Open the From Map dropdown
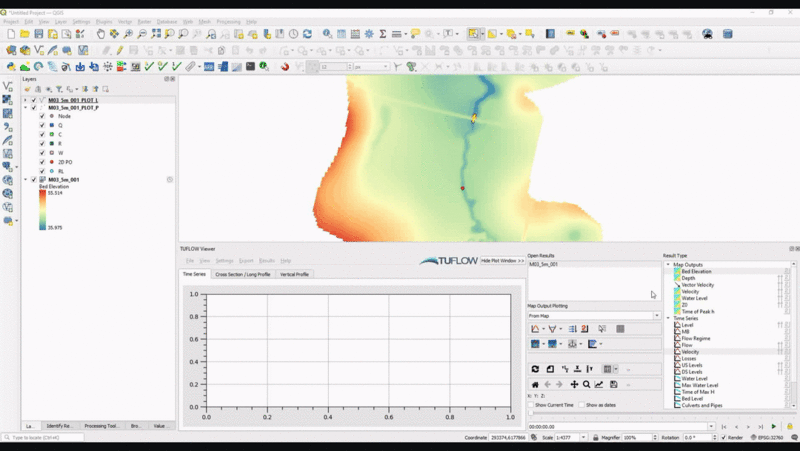The width and height of the screenshot is (800, 451). click(x=594, y=316)
